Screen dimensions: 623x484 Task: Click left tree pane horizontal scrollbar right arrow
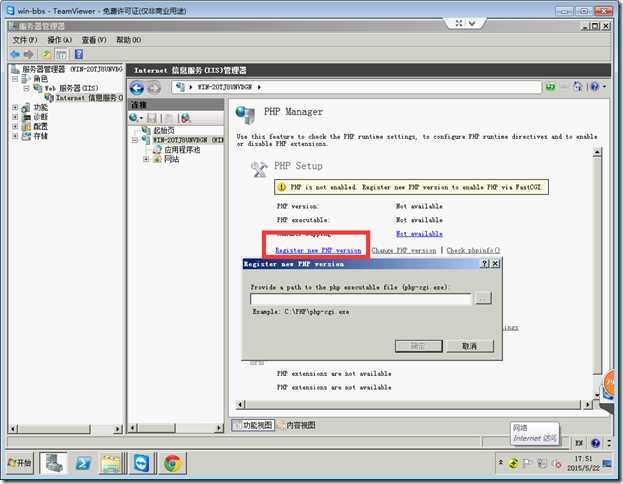pyautogui.click(x=118, y=429)
